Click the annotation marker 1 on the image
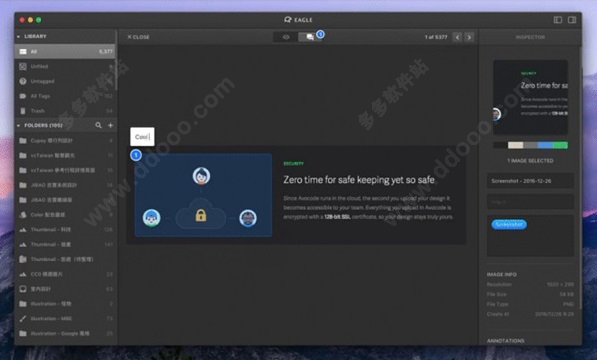 click(136, 155)
